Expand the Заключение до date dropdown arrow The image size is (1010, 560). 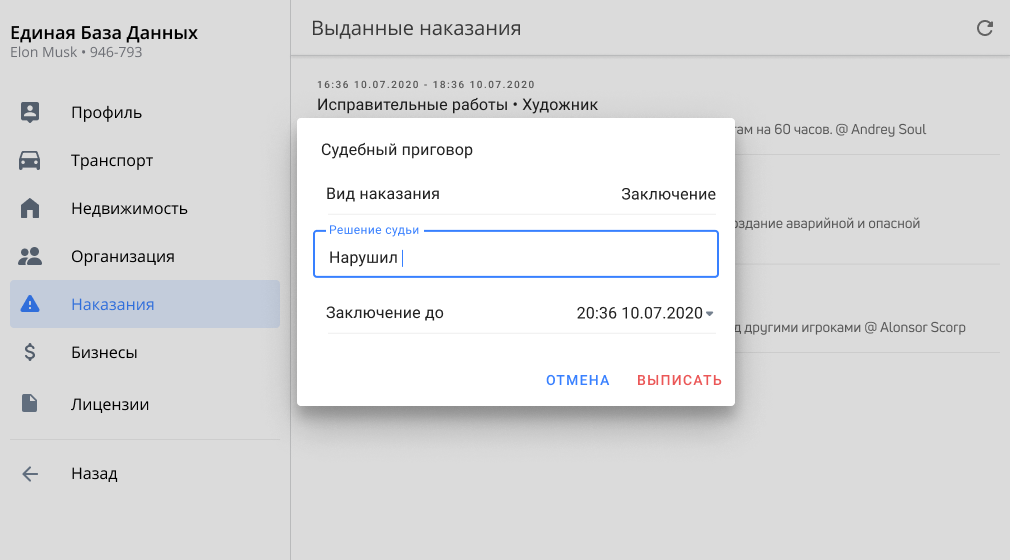[x=710, y=314]
